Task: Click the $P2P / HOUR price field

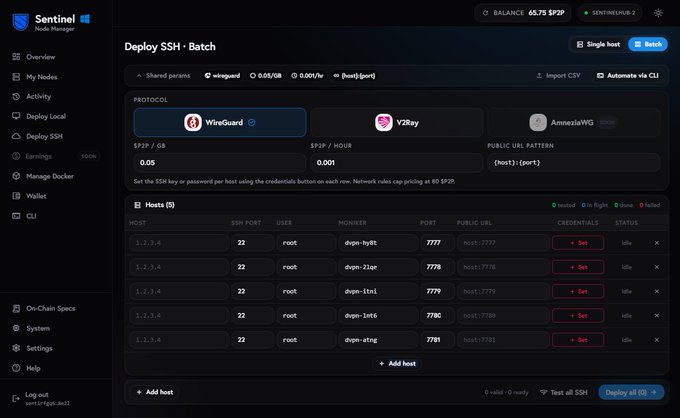Action: point(396,163)
